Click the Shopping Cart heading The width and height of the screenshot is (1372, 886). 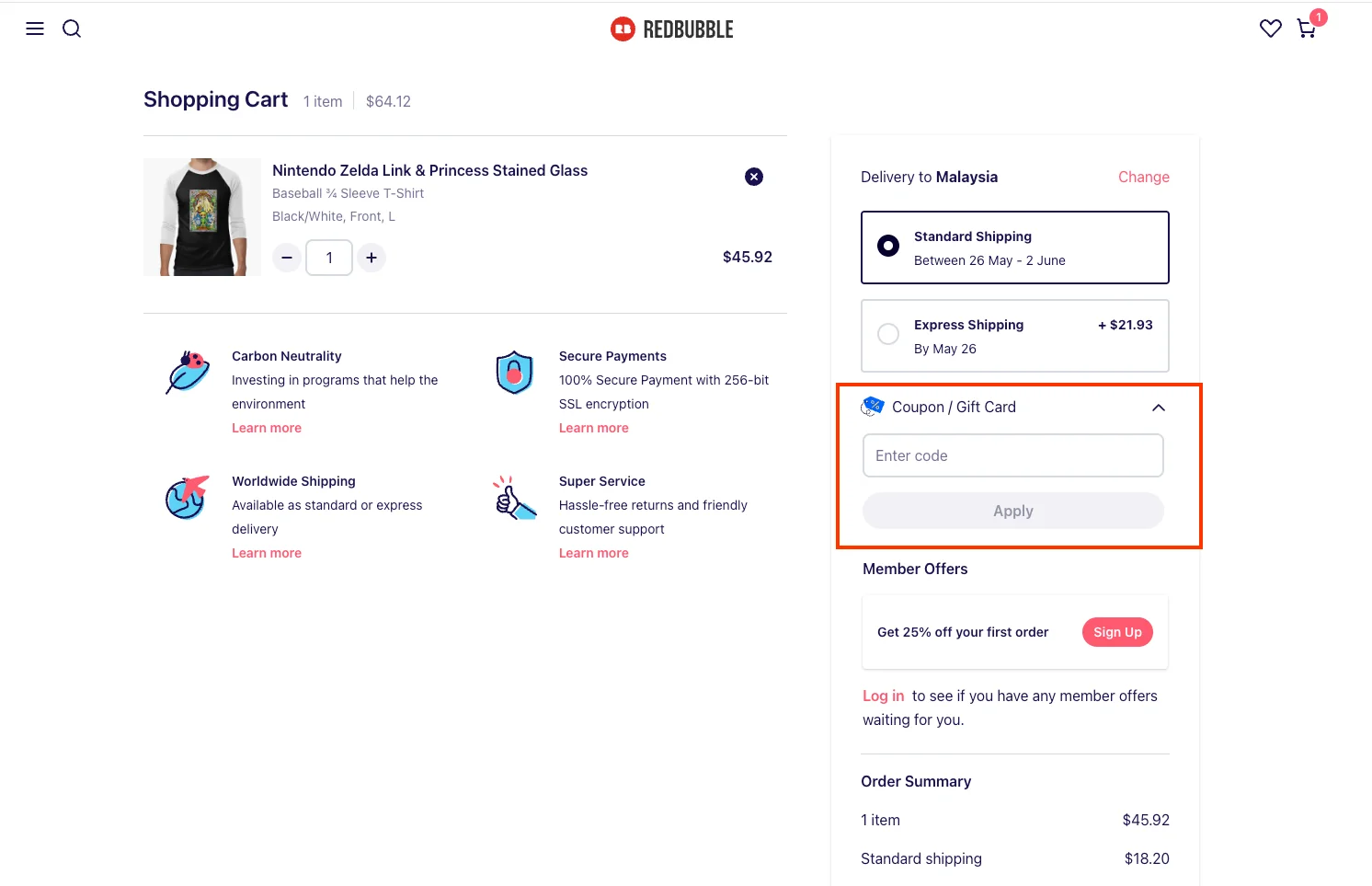click(x=216, y=99)
